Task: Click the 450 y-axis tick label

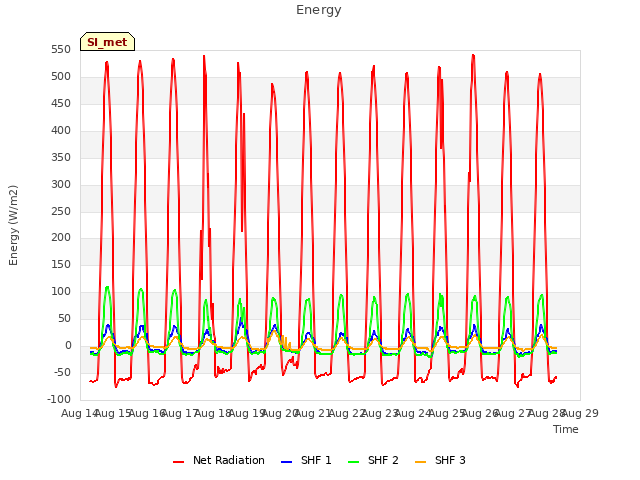Action: pos(61,104)
